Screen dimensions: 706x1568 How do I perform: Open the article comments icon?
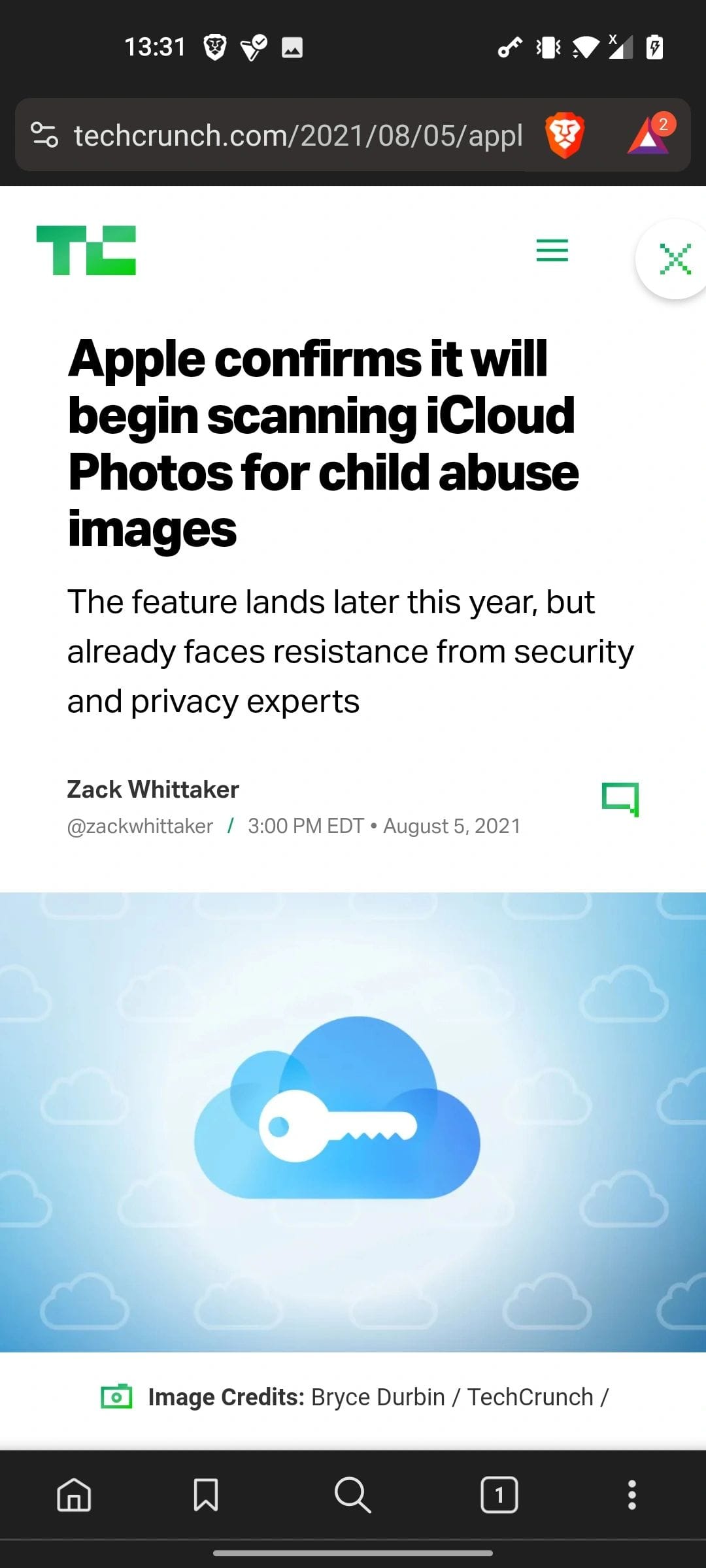click(620, 799)
